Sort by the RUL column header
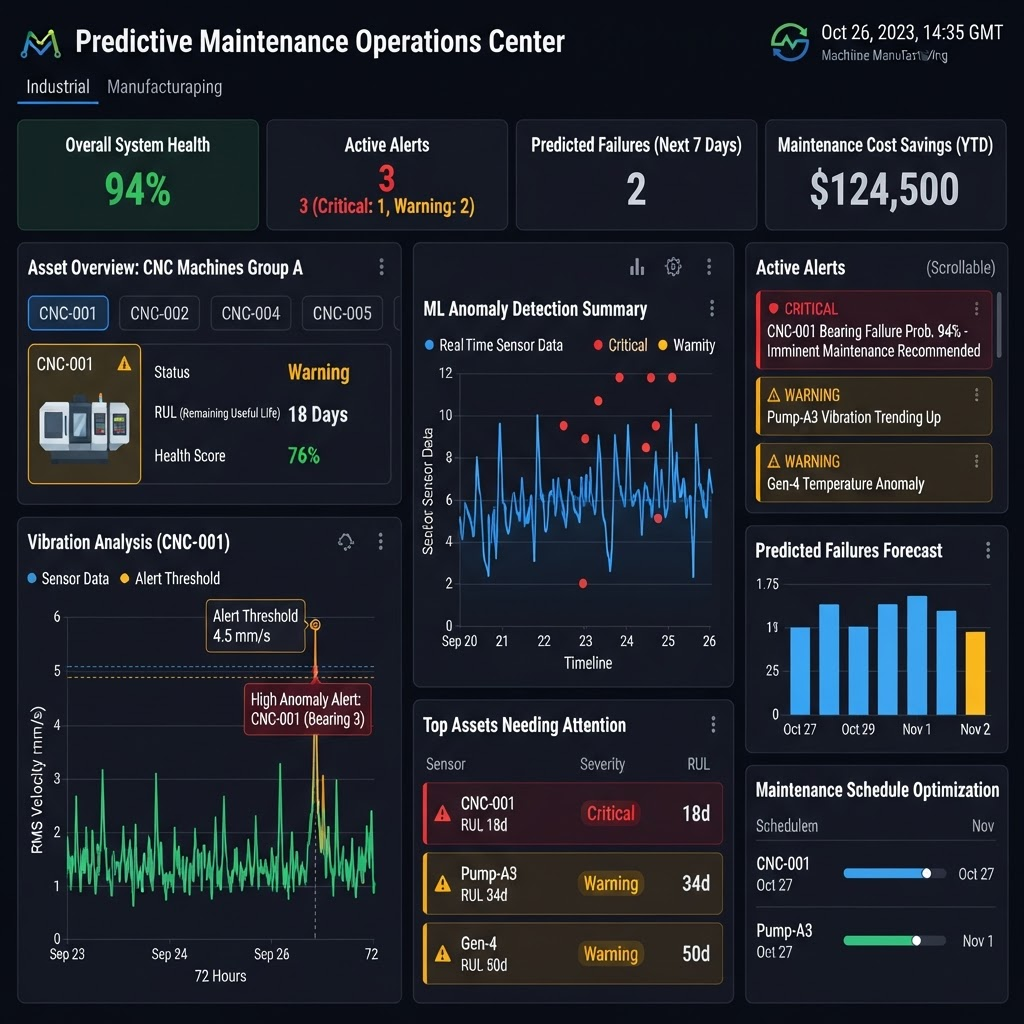 [698, 763]
